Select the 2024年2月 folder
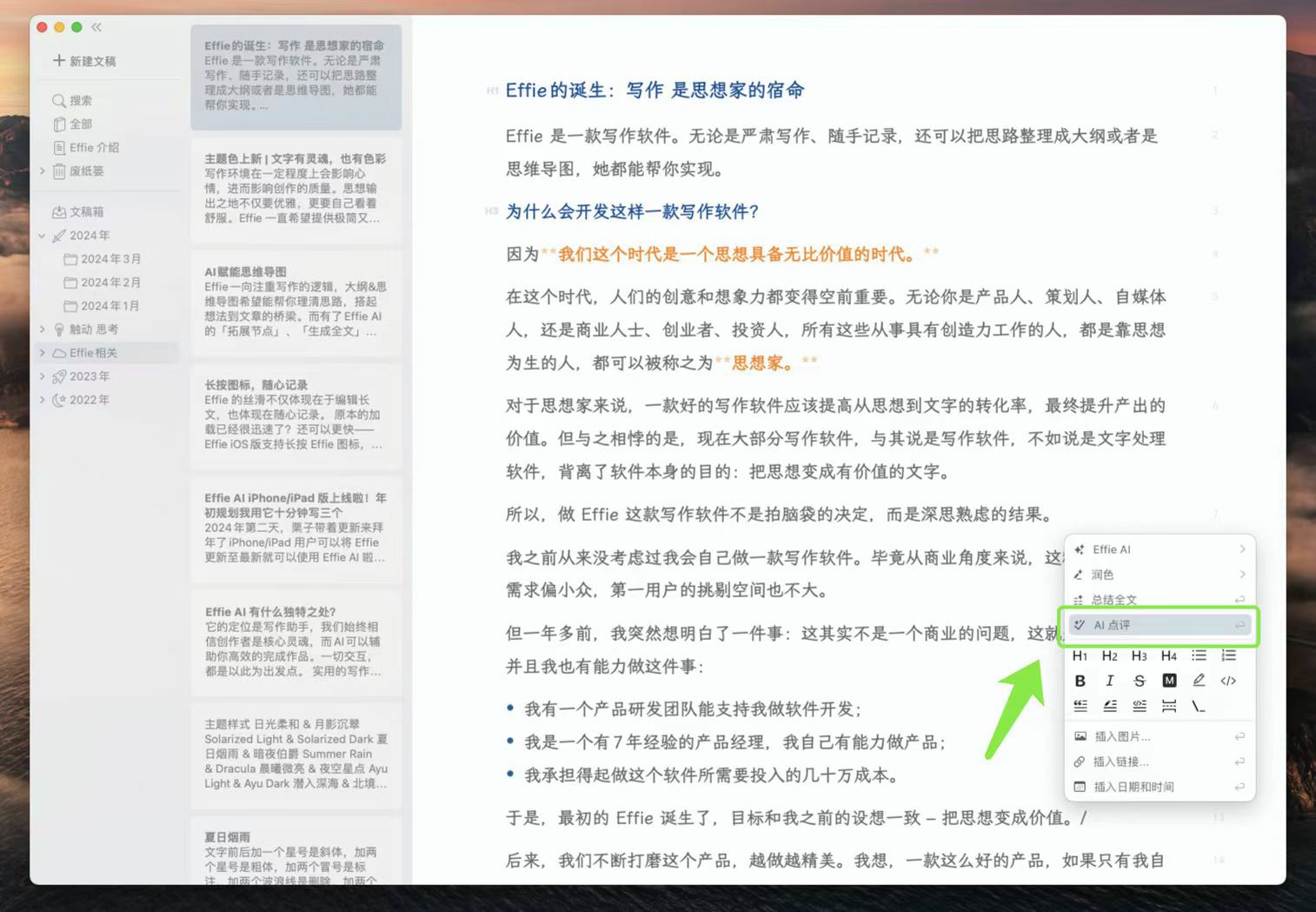The width and height of the screenshot is (1316, 912). (103, 283)
